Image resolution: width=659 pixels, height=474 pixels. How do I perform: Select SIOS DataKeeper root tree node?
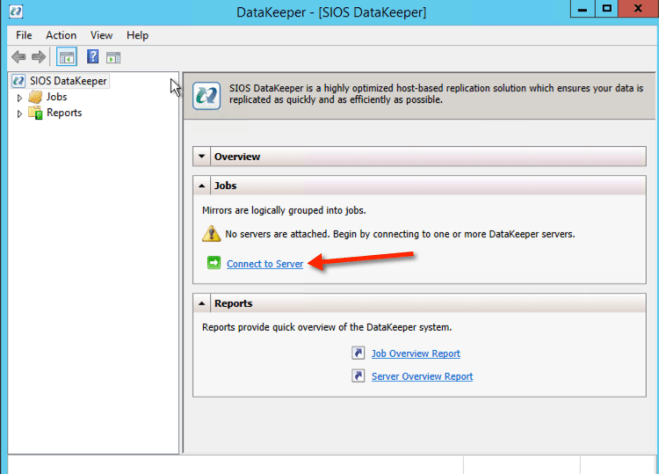click(x=68, y=81)
